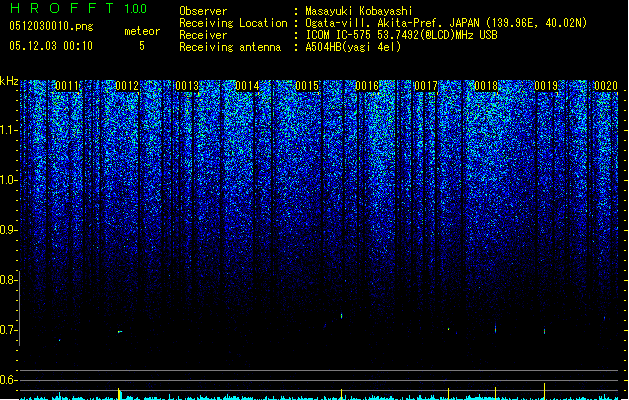
Task: Click the Observer label
Action: click(x=203, y=11)
